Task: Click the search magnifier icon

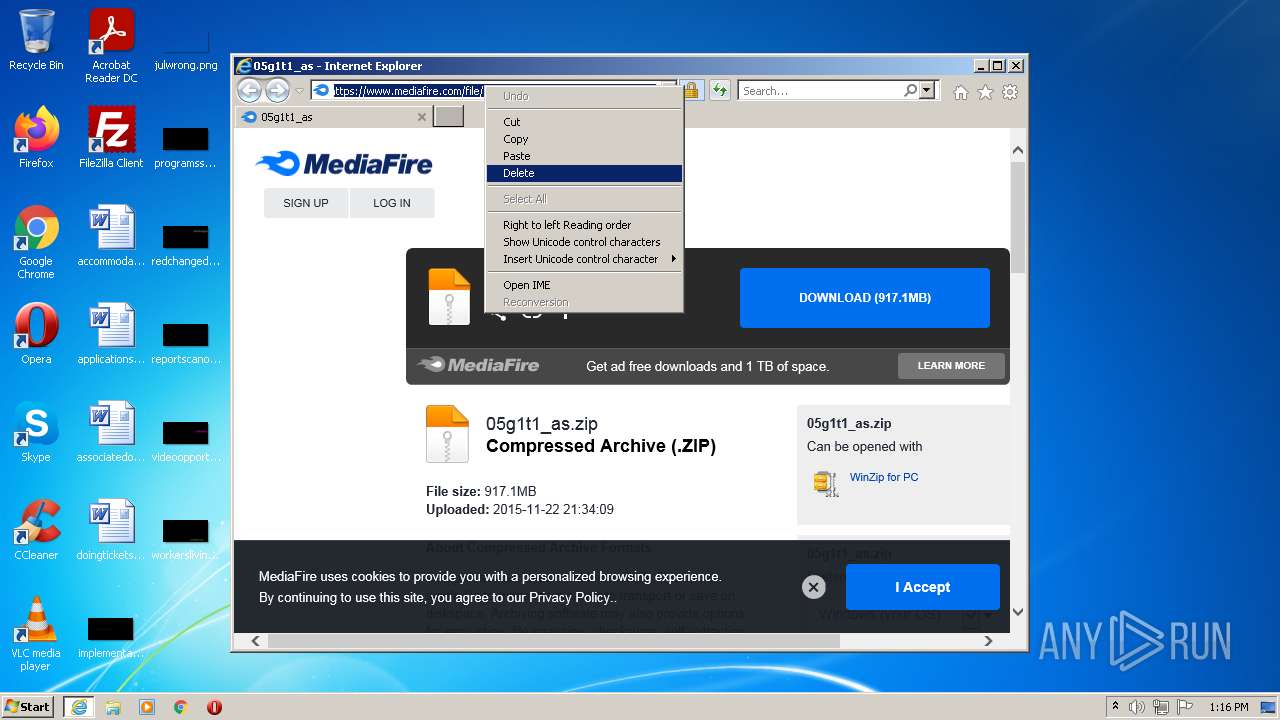Action: [x=910, y=90]
